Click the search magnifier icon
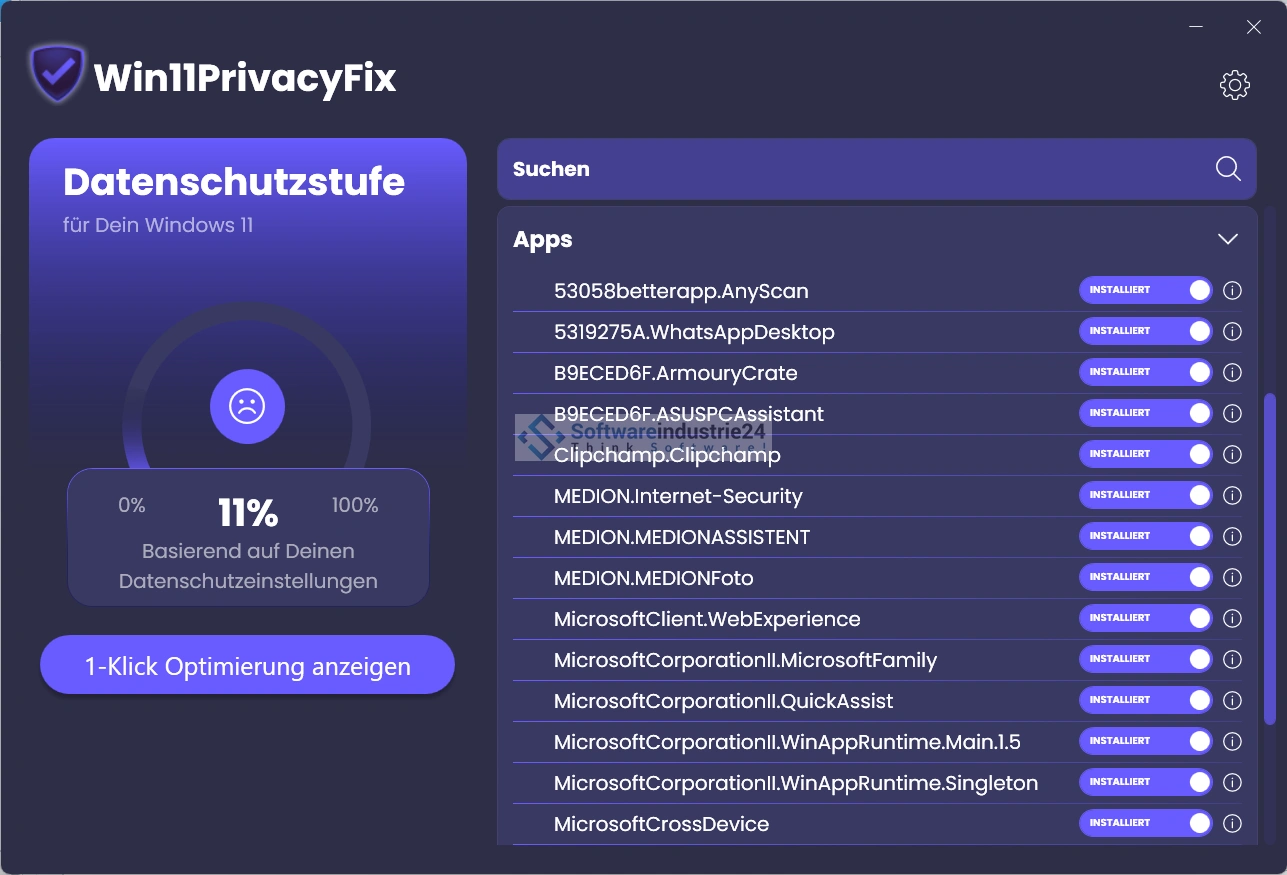 point(1228,169)
